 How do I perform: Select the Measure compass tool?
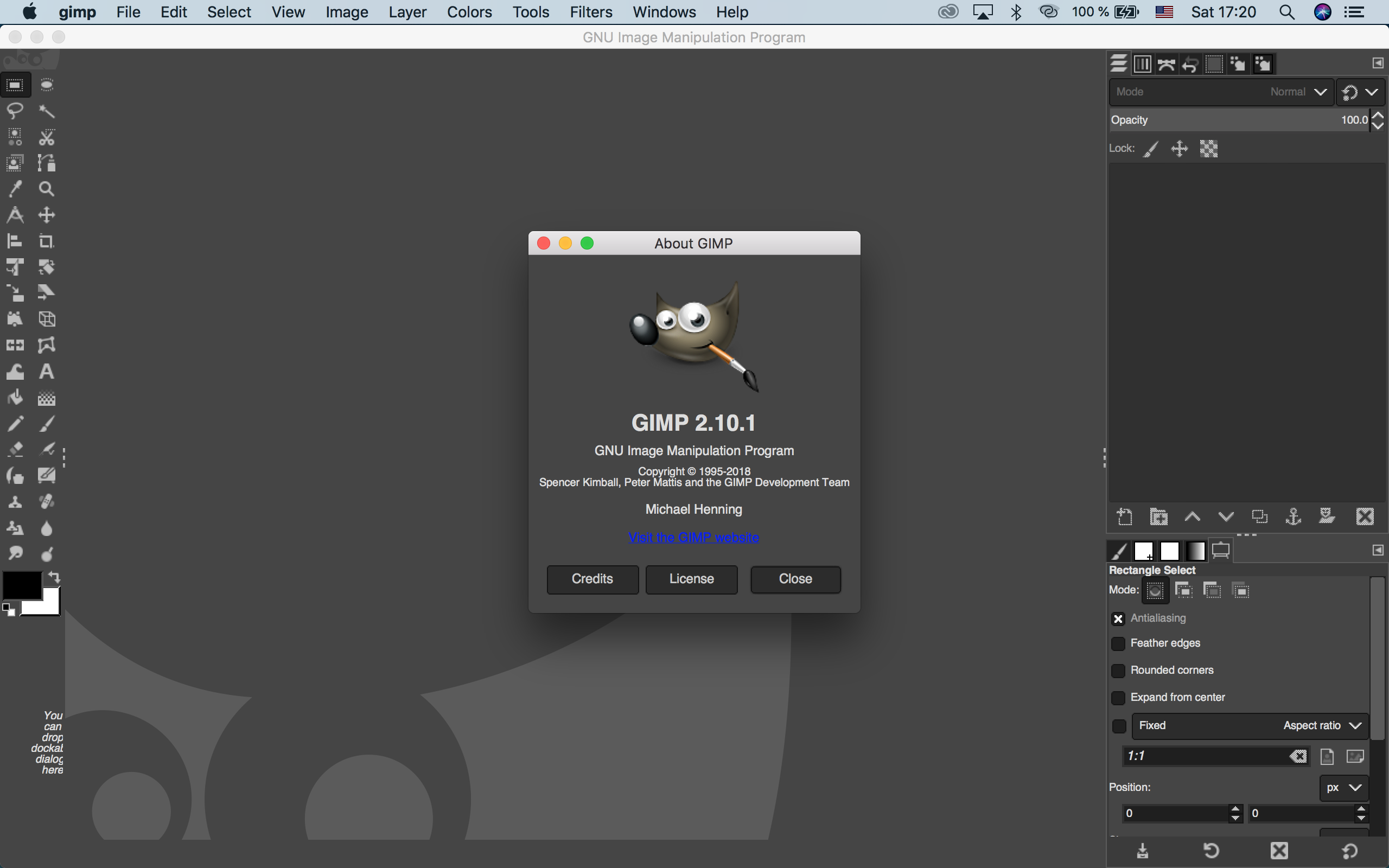point(15,215)
